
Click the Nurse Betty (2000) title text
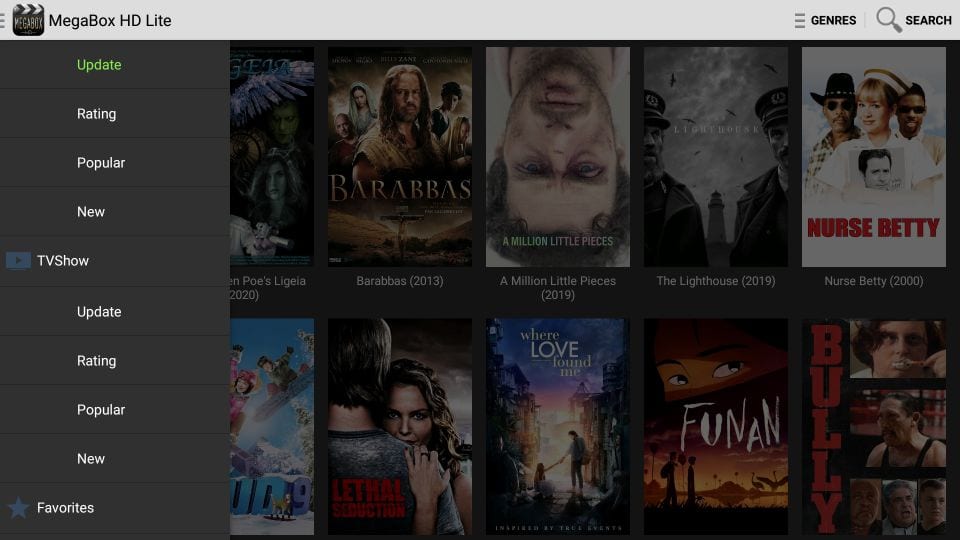coord(874,281)
